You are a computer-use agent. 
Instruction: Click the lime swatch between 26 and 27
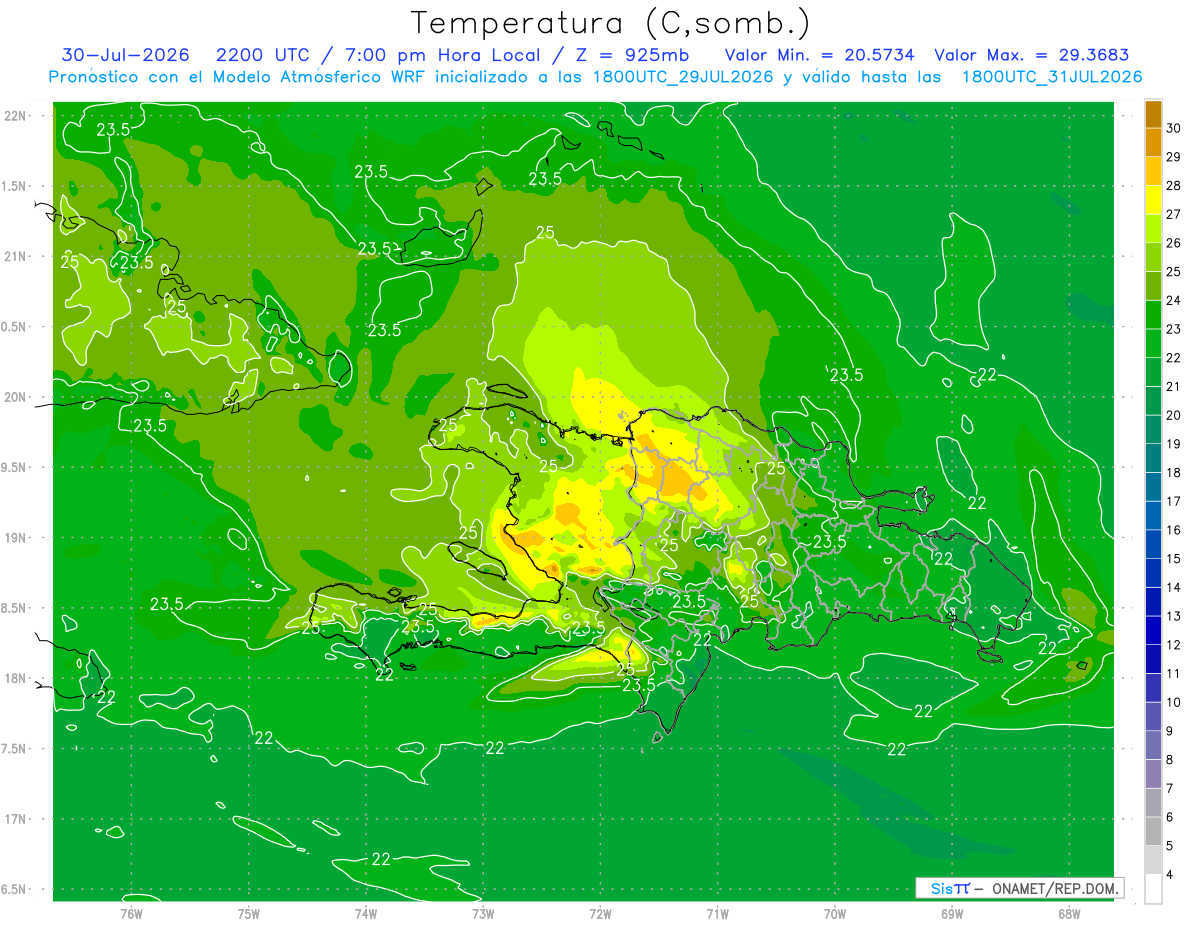(x=1153, y=229)
